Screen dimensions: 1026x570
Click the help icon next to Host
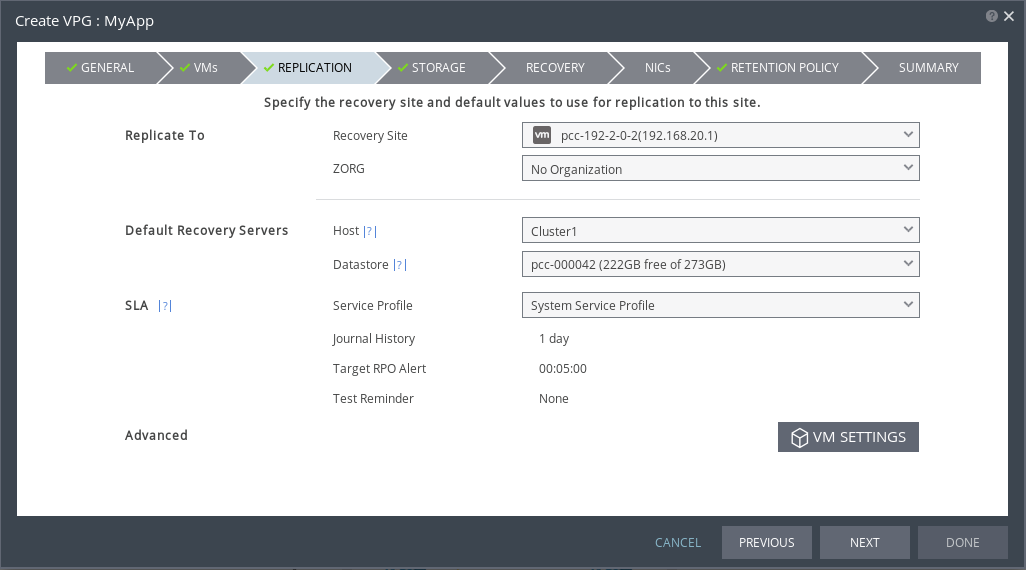pos(370,231)
